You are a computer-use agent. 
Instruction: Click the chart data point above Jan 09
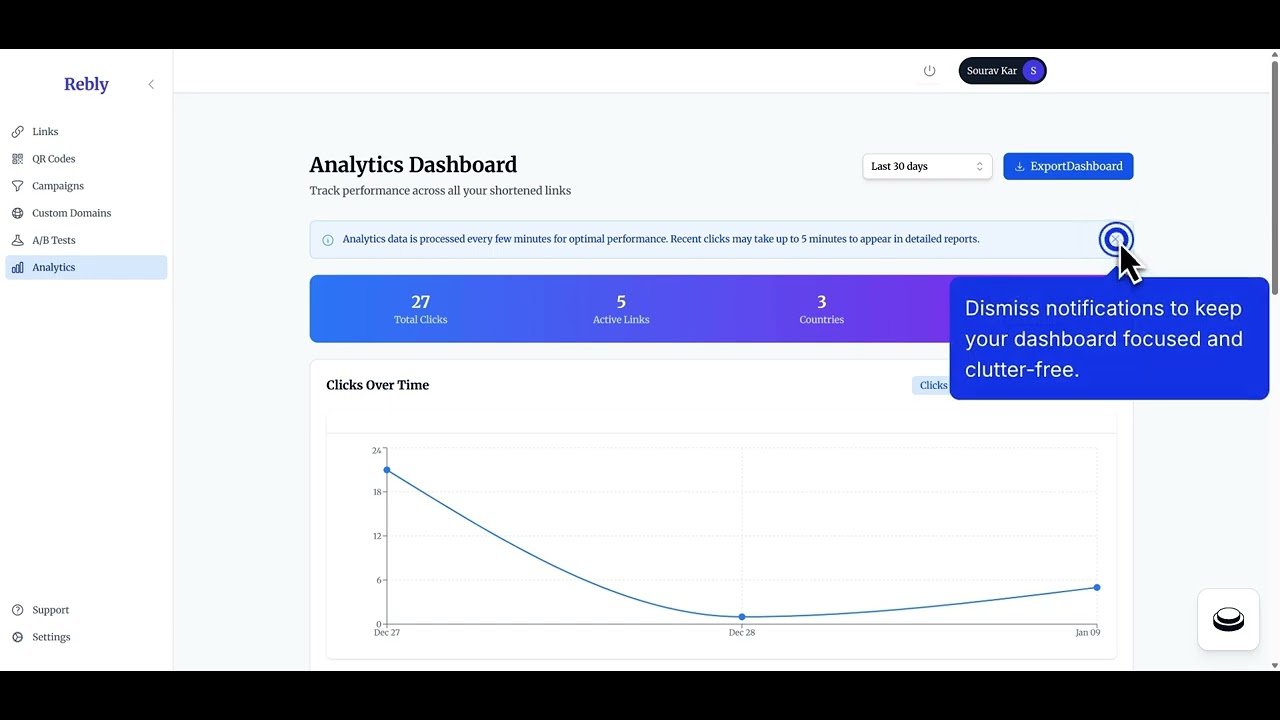tap(1097, 587)
